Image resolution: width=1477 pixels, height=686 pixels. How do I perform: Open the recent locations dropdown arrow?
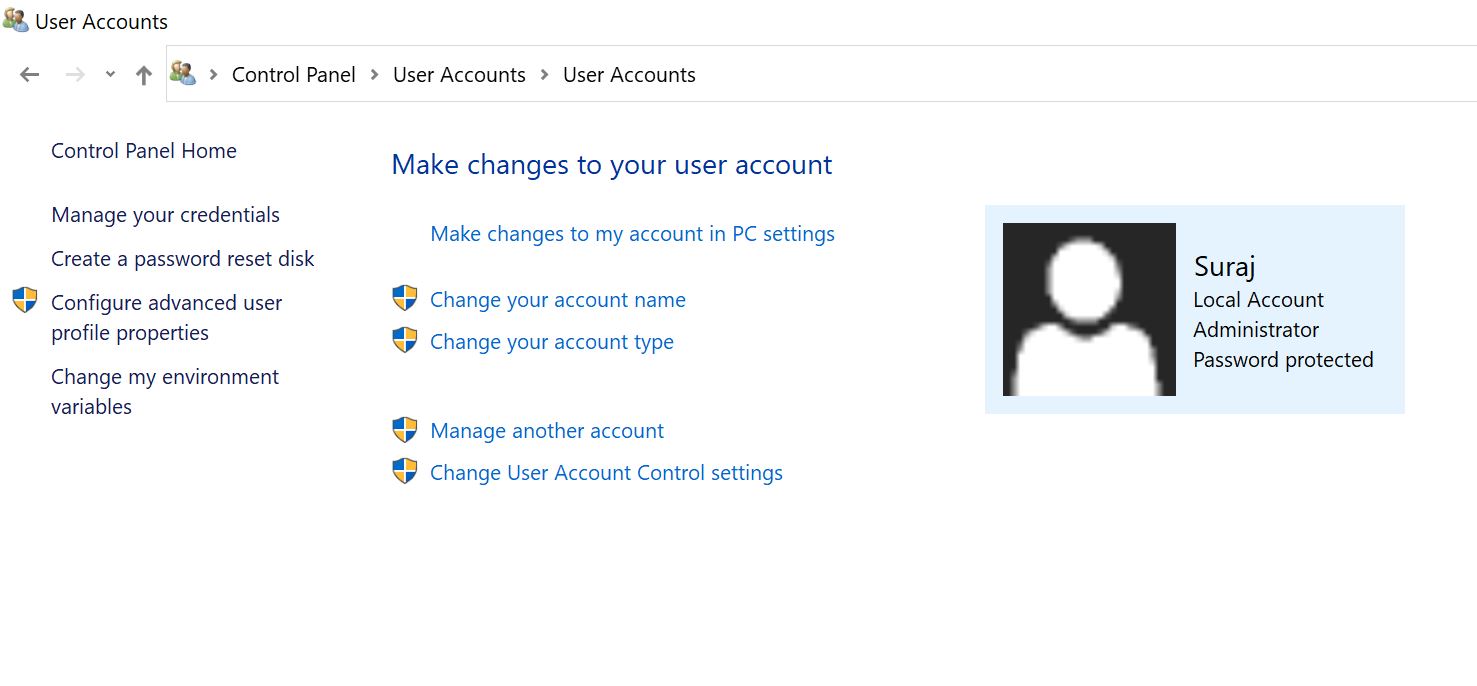pos(111,75)
